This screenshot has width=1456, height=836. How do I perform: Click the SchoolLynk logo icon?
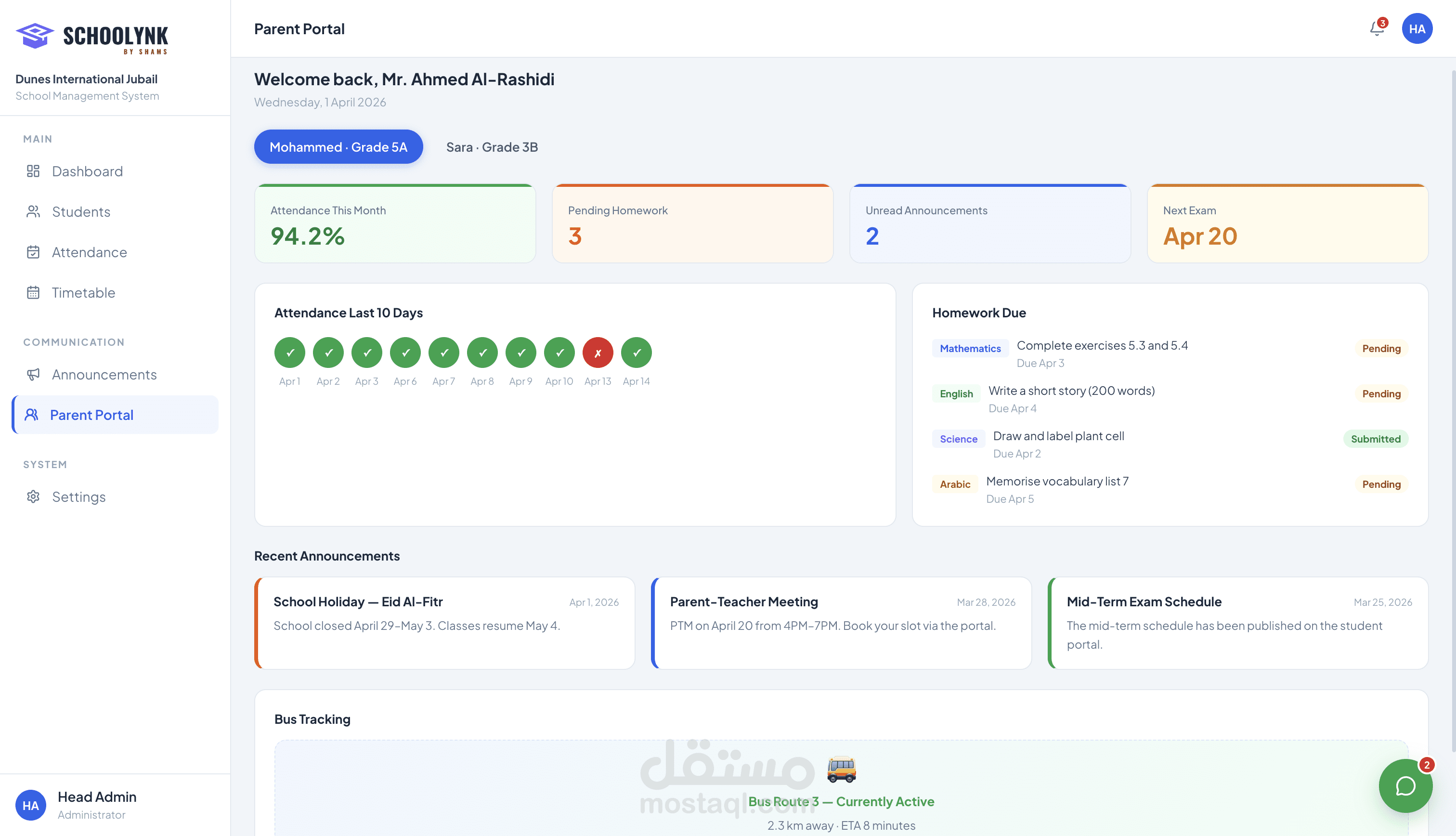point(35,36)
